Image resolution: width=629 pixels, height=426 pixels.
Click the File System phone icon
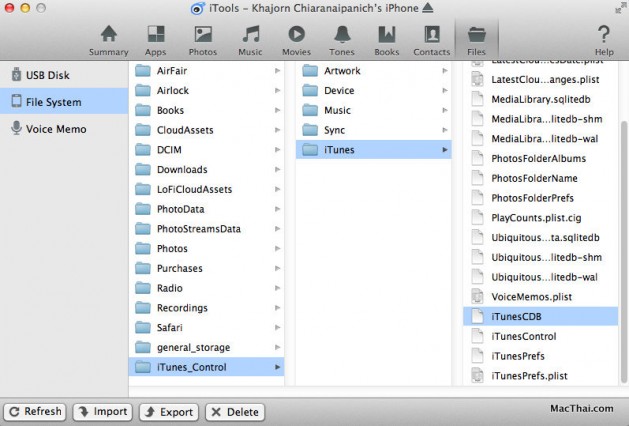[16, 101]
